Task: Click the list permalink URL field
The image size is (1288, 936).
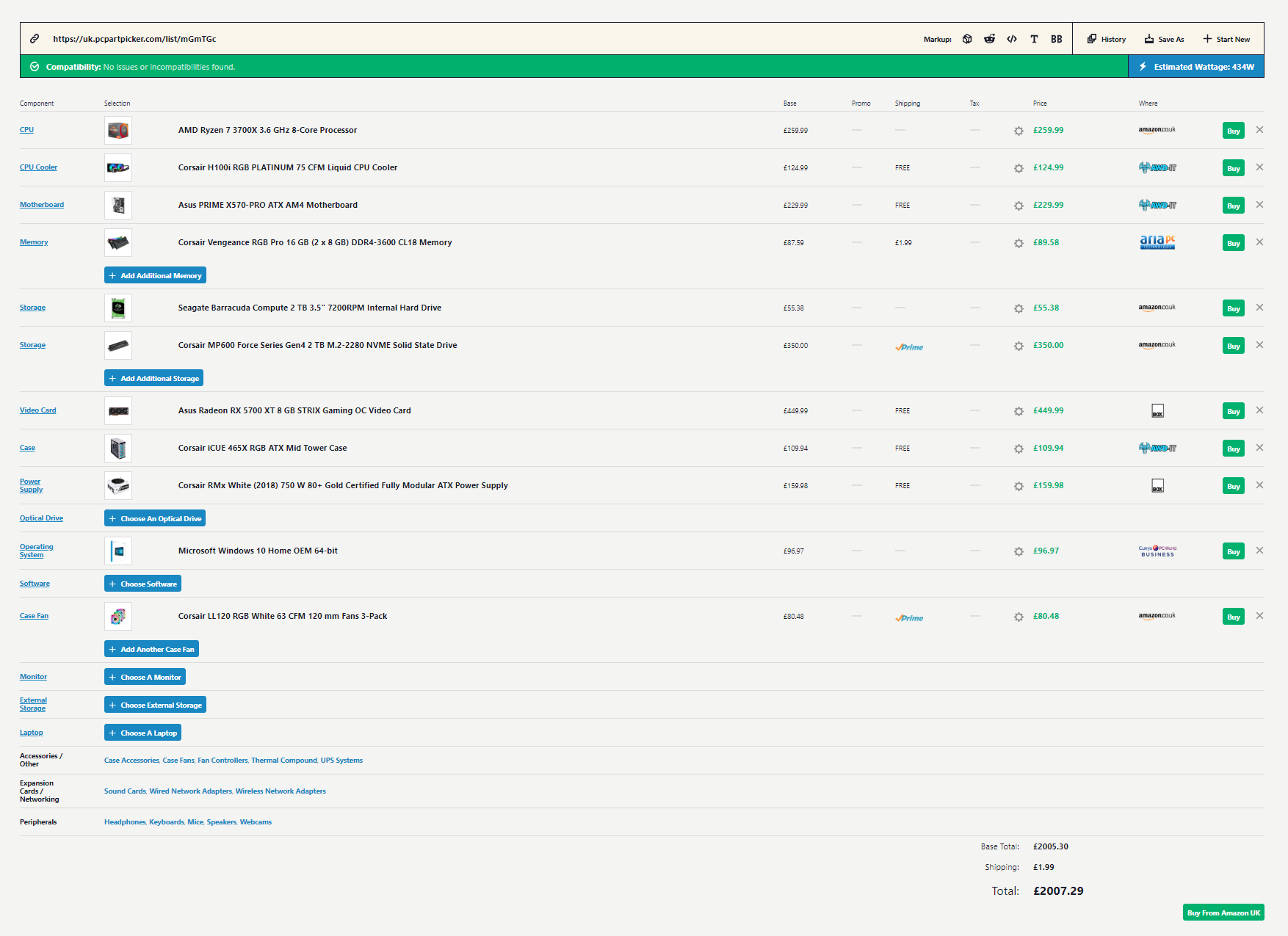Action: pyautogui.click(x=134, y=39)
